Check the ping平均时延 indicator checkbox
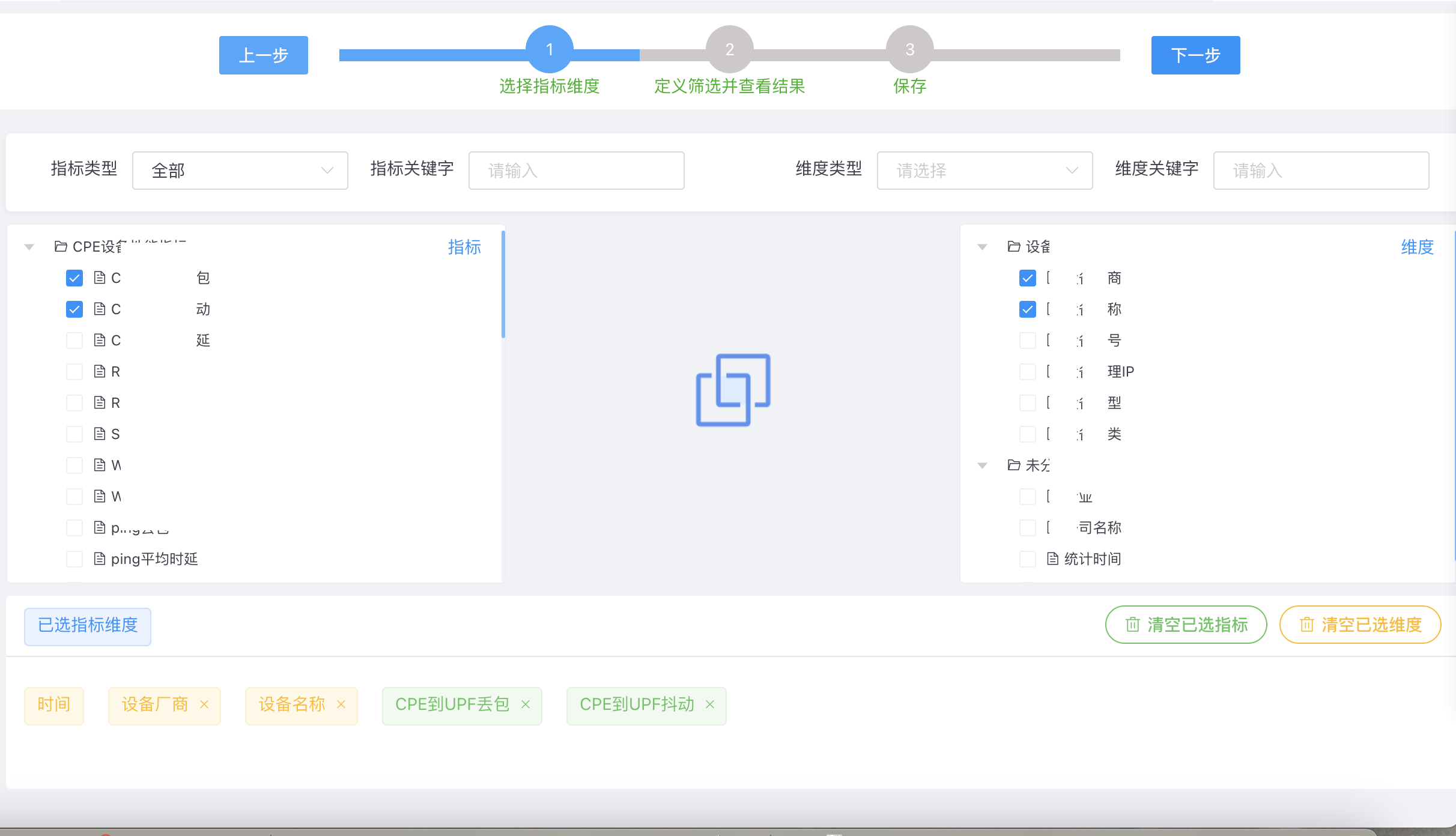The height and width of the screenshot is (836, 1456). (74, 559)
